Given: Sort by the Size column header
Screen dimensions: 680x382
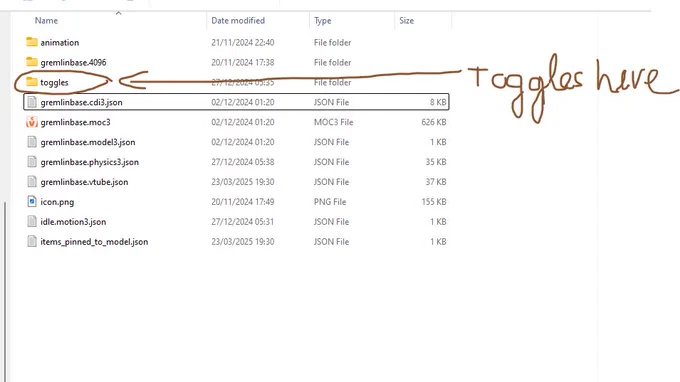Looking at the screenshot, I should 406,20.
